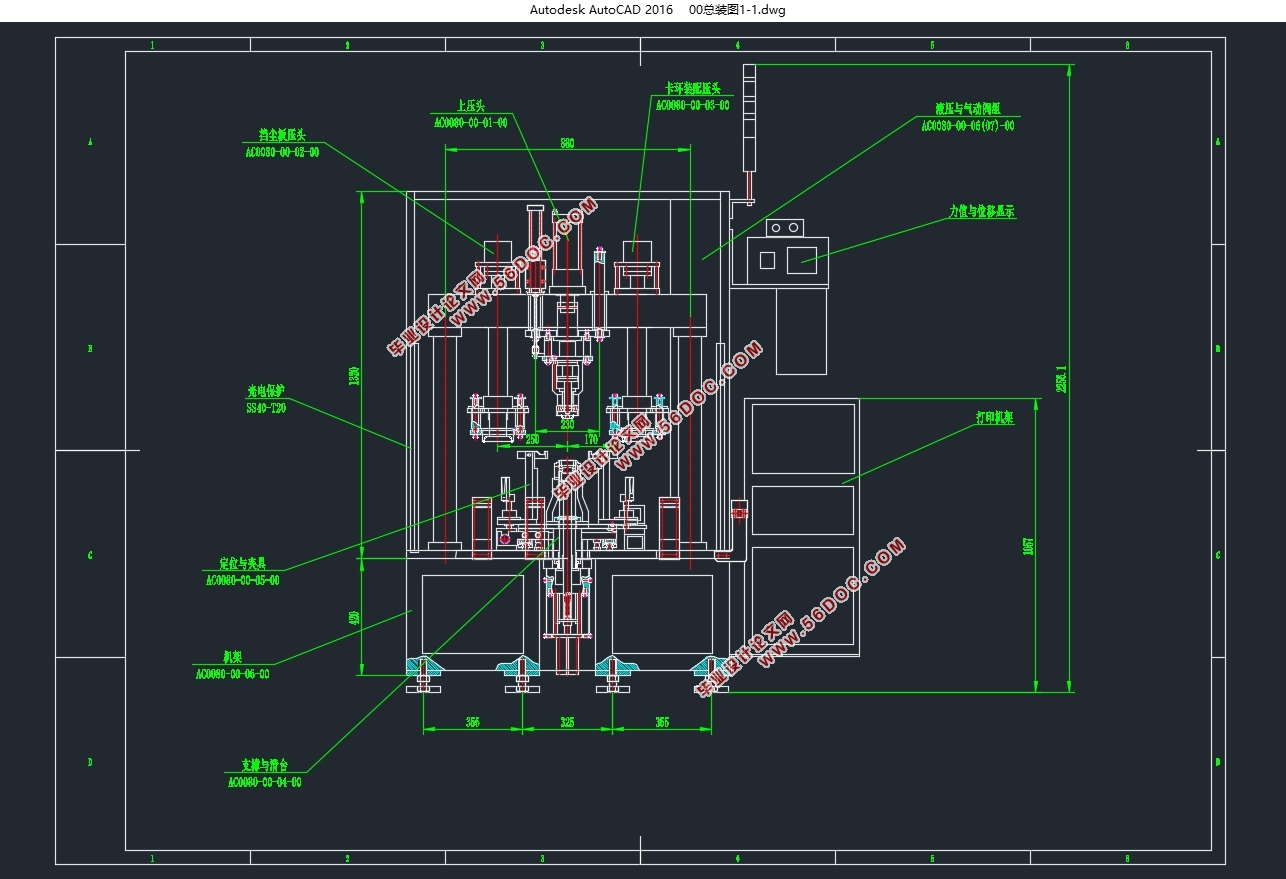The height and width of the screenshot is (879, 1286).
Task: Select part number AC0080-00-03-00
Action: (693, 104)
